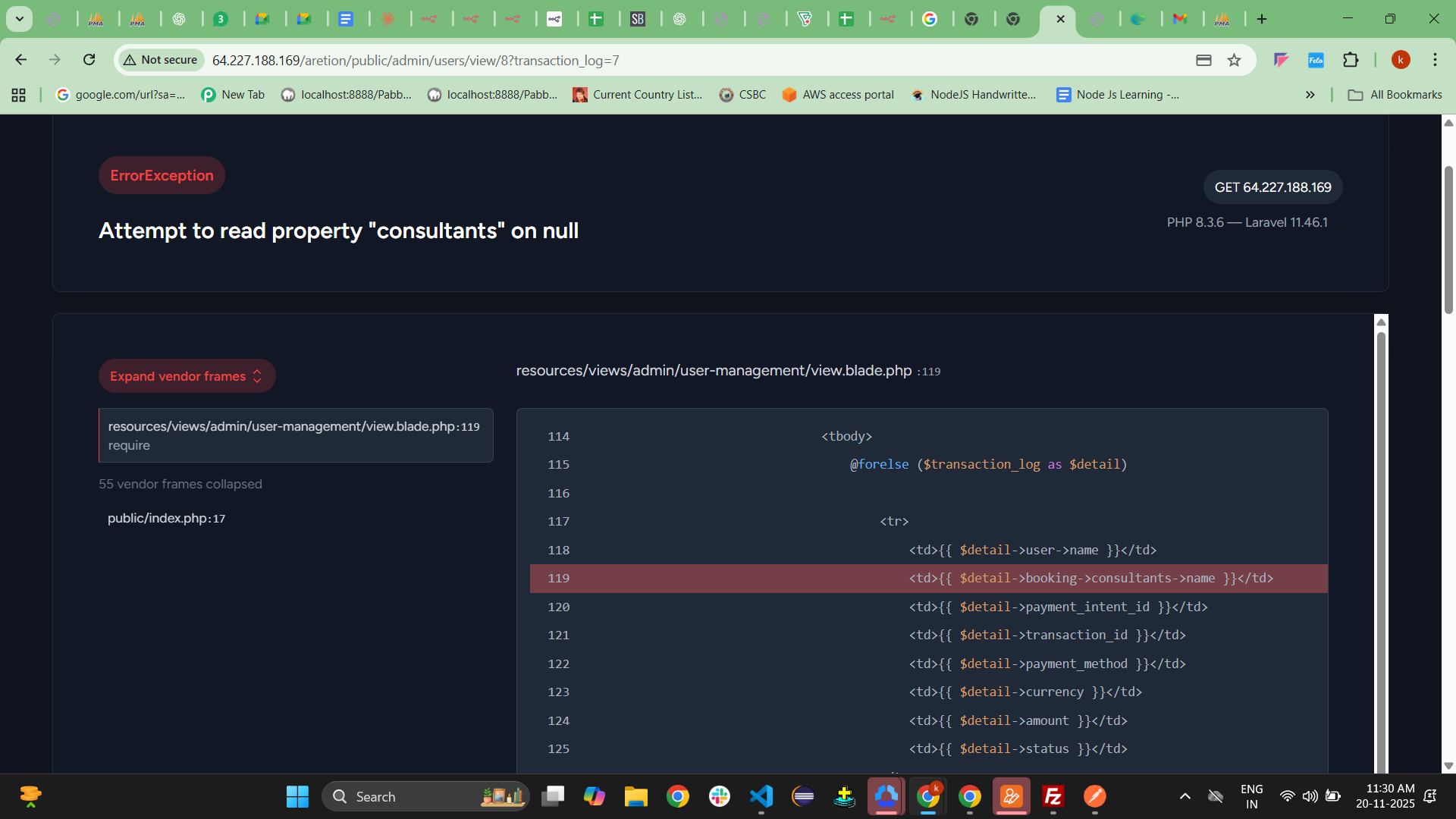Click the page vertical scrollbar thumb
The width and height of the screenshot is (1456, 819).
[1448, 239]
